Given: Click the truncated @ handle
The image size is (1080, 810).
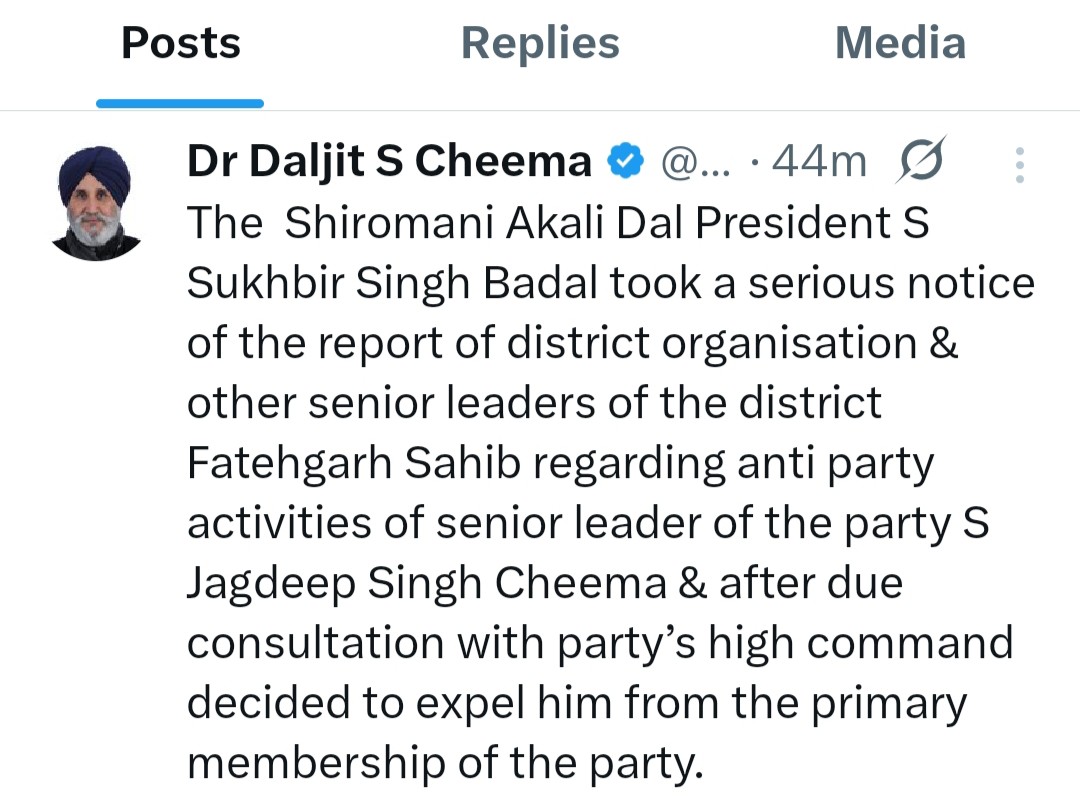Looking at the screenshot, I should pos(698,162).
